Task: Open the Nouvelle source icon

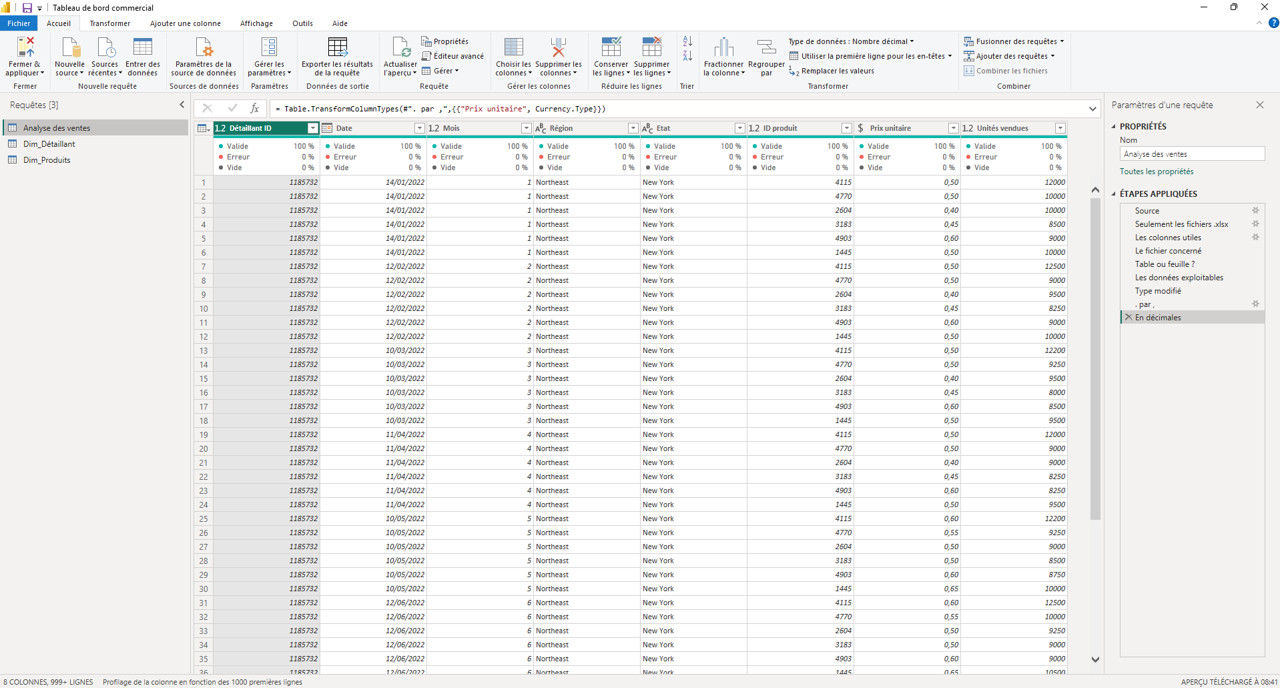Action: pos(70,48)
